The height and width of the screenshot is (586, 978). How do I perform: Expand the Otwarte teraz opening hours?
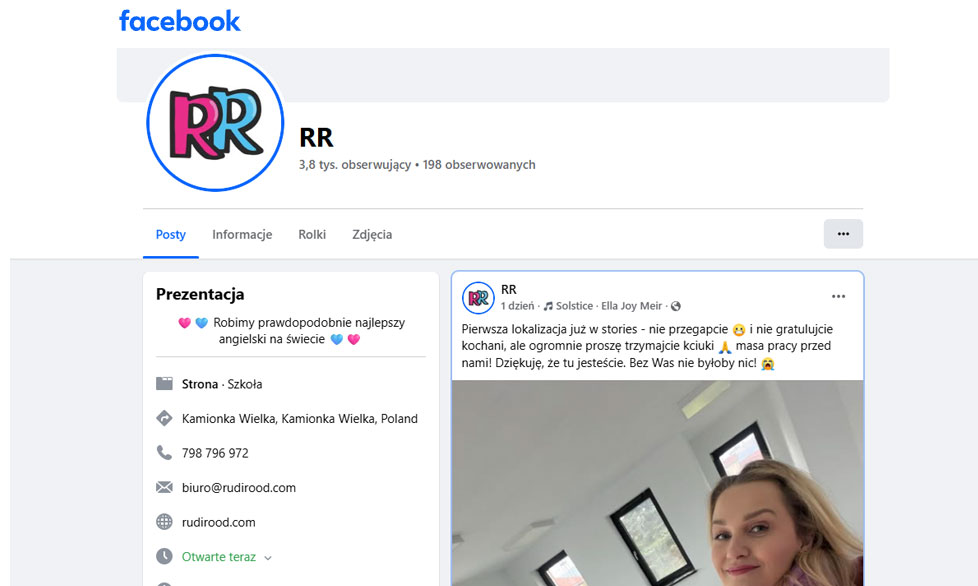point(268,558)
